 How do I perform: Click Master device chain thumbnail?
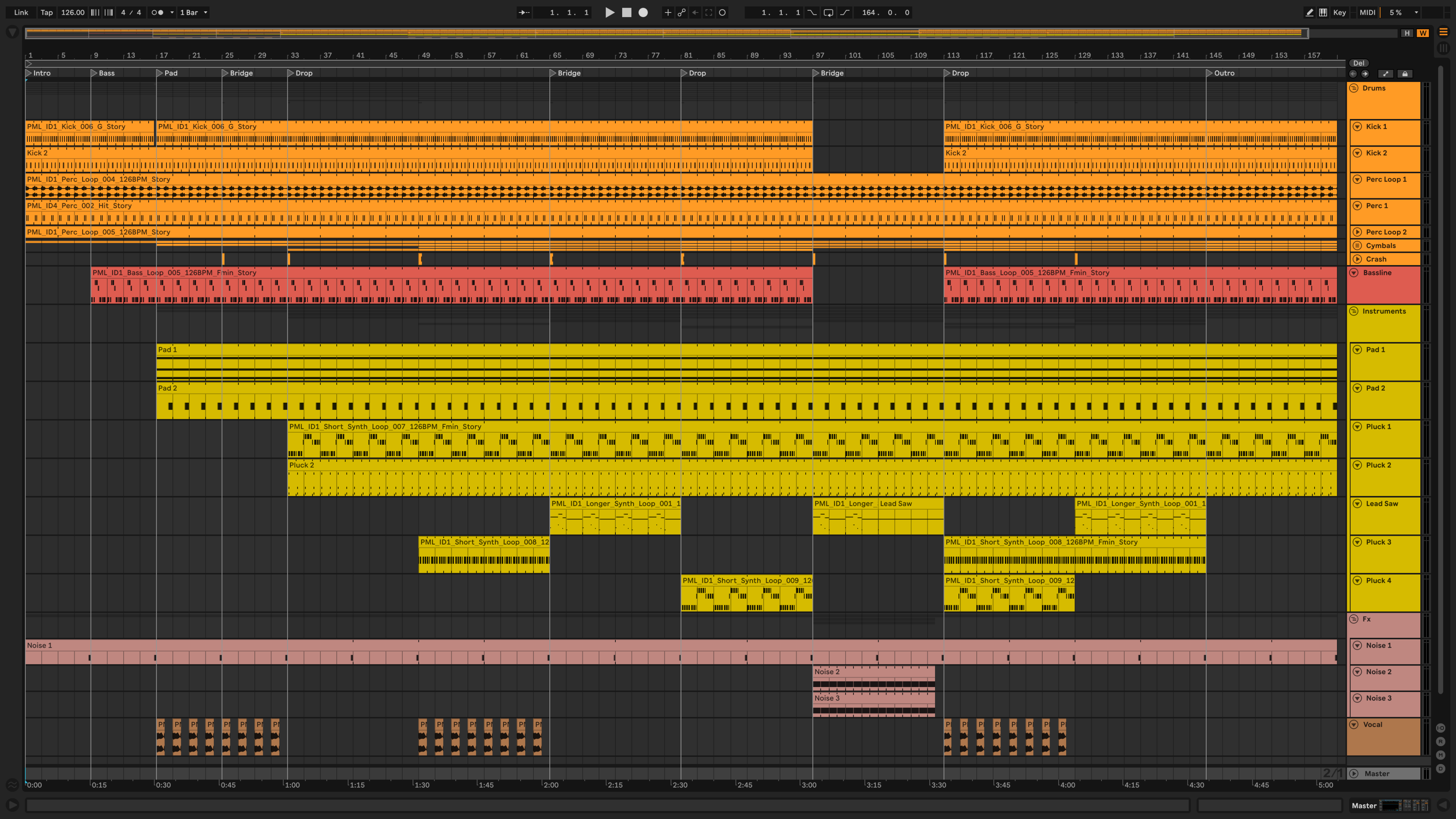[x=1404, y=805]
